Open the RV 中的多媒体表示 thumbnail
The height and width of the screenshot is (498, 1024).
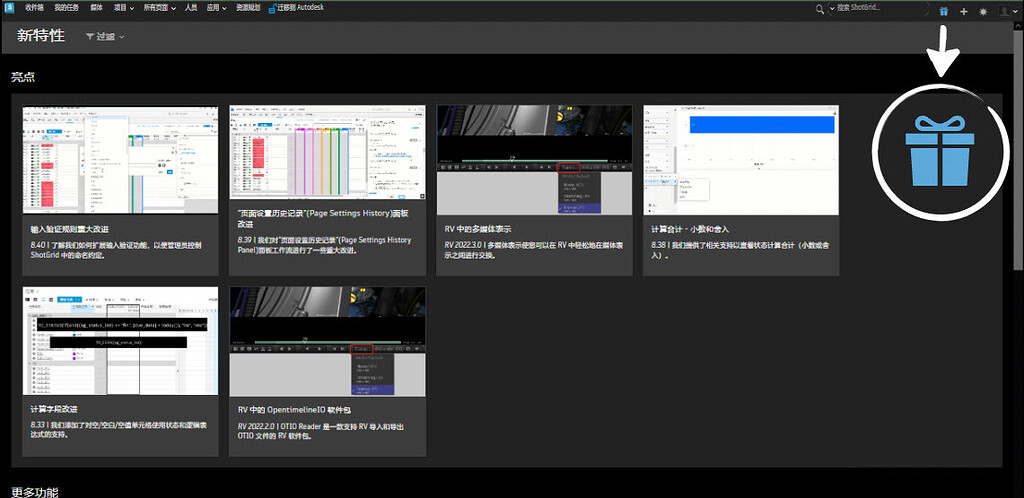click(x=534, y=160)
